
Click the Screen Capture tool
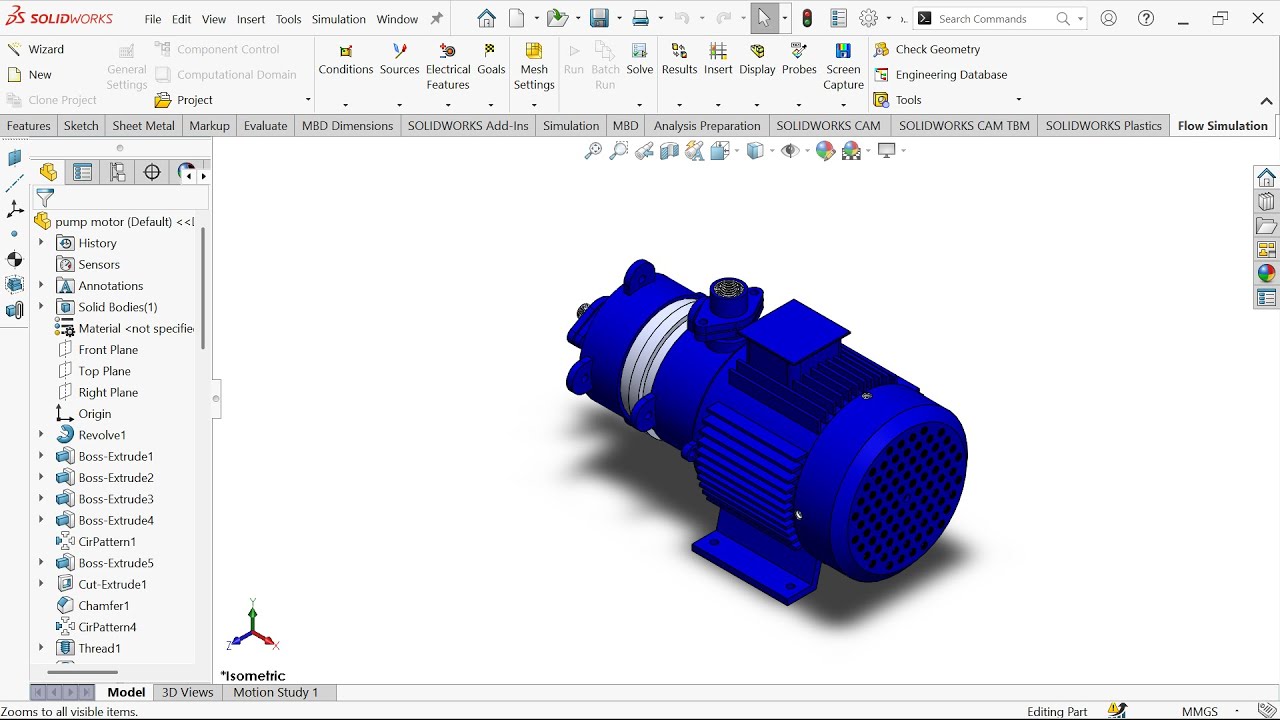click(x=843, y=67)
